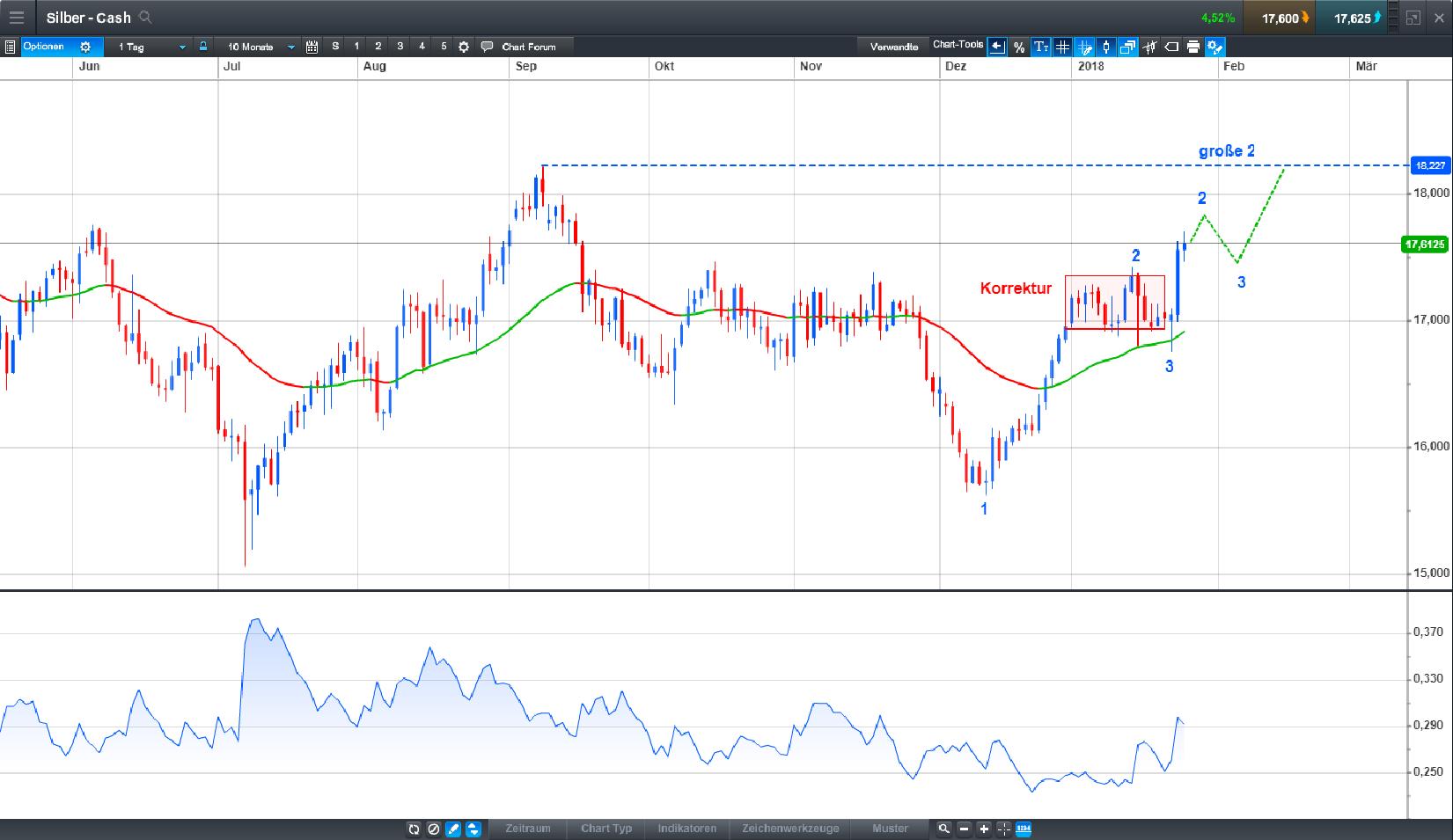Open the Zeichenwerkzeuge menu
The height and width of the screenshot is (840, 1453).
point(790,829)
